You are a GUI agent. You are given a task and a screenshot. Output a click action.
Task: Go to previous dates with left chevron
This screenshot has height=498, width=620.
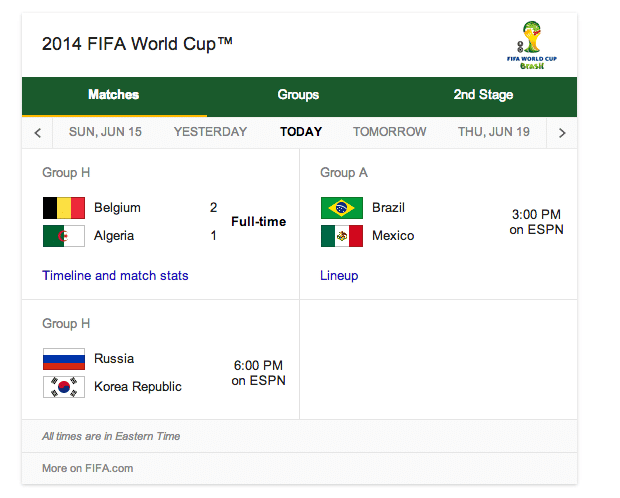click(x=38, y=133)
